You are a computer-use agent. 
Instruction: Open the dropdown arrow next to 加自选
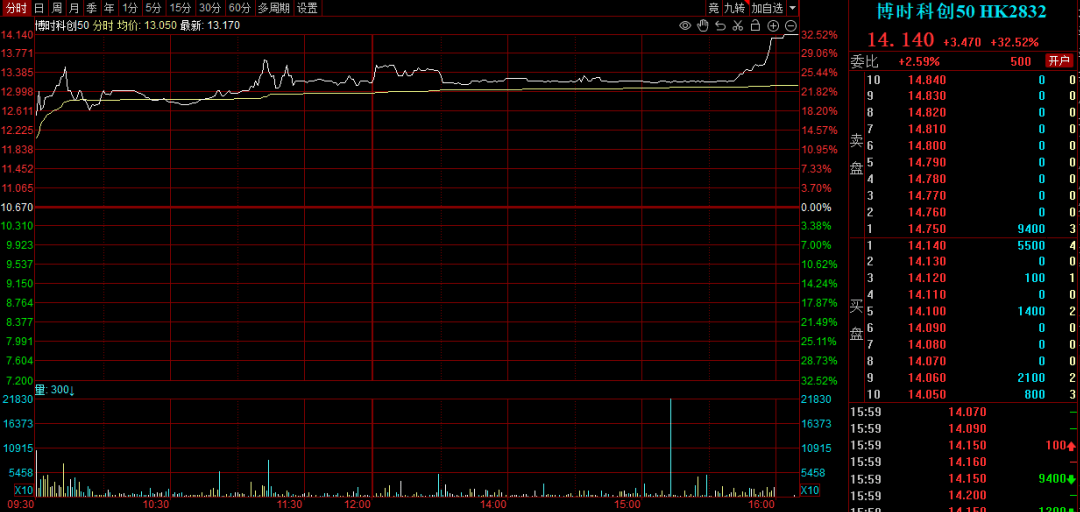[x=793, y=8]
